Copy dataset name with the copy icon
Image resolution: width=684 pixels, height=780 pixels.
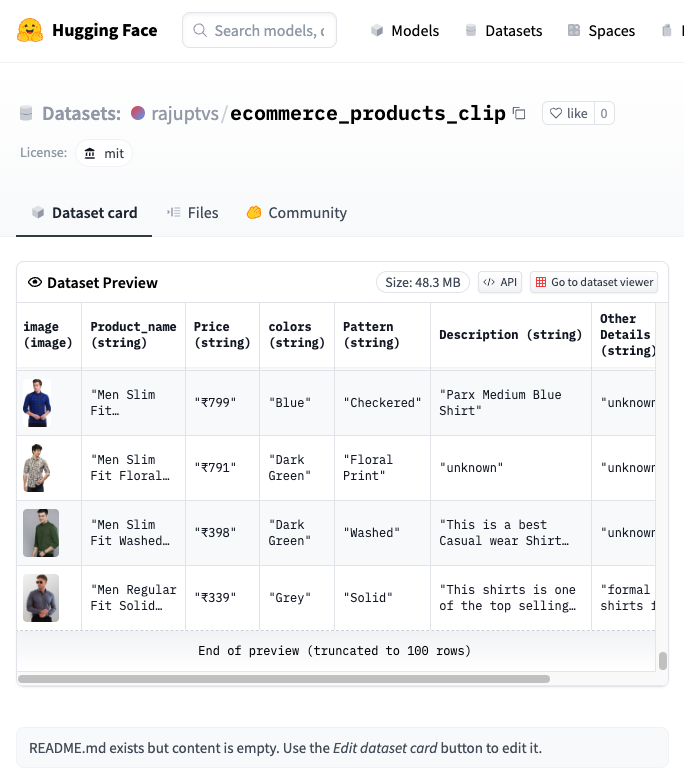pyautogui.click(x=519, y=113)
